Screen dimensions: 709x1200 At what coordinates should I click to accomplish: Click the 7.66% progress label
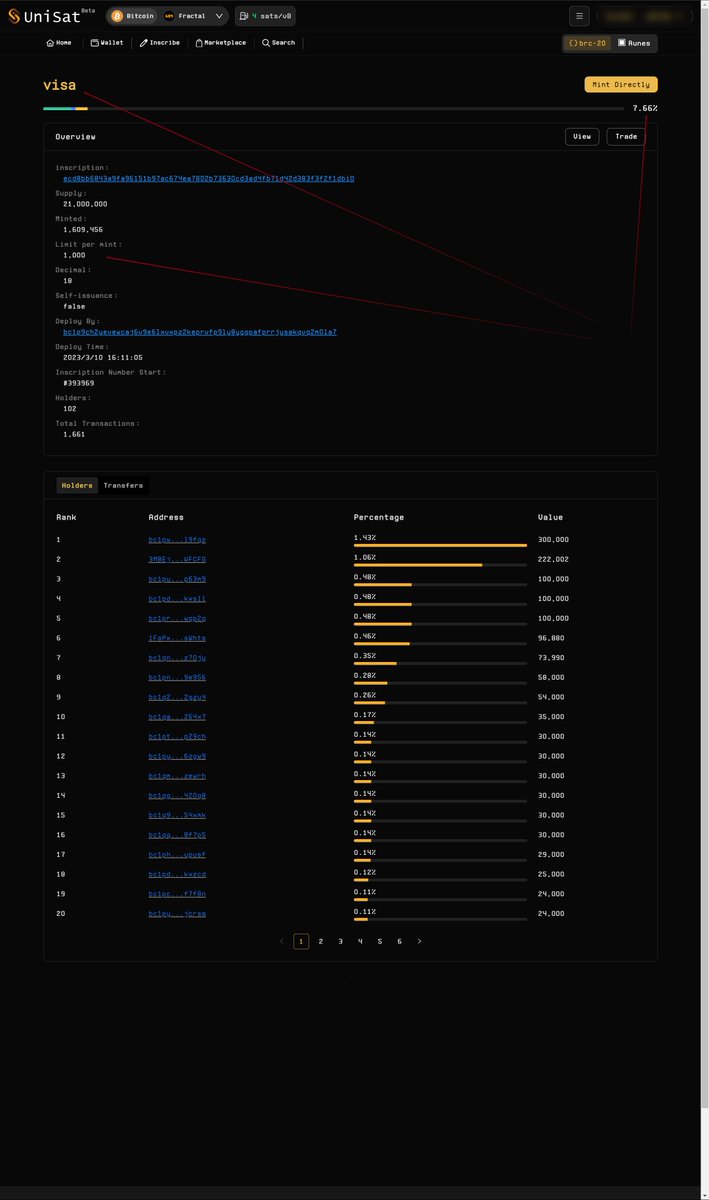coord(645,108)
